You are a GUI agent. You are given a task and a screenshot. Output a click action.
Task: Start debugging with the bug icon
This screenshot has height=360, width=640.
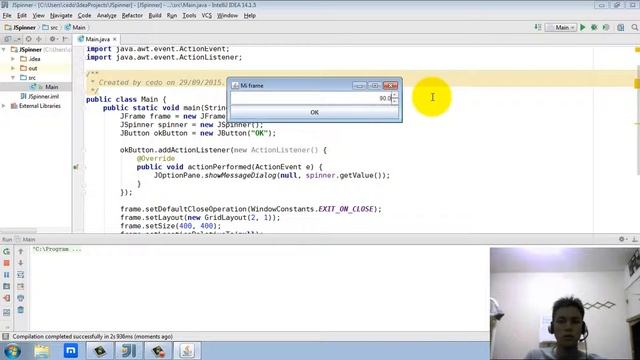pyautogui.click(x=594, y=27)
